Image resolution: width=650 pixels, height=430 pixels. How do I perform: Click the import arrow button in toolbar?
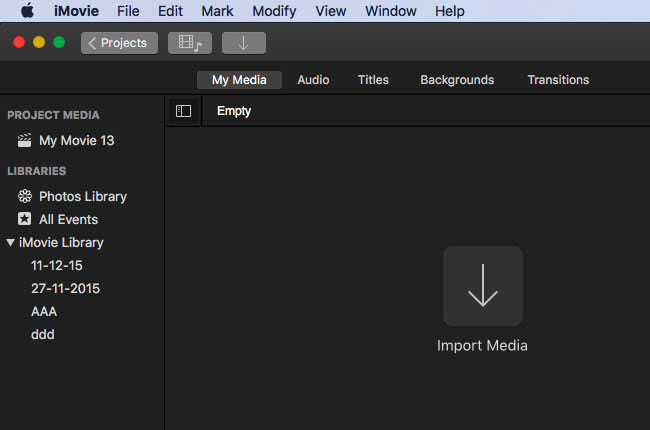point(243,43)
